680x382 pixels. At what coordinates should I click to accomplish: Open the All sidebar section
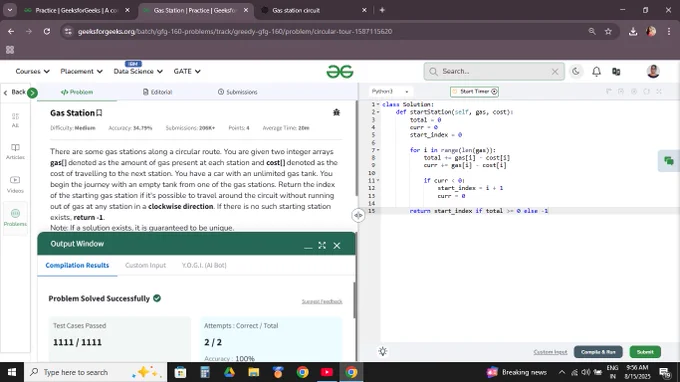(15, 120)
